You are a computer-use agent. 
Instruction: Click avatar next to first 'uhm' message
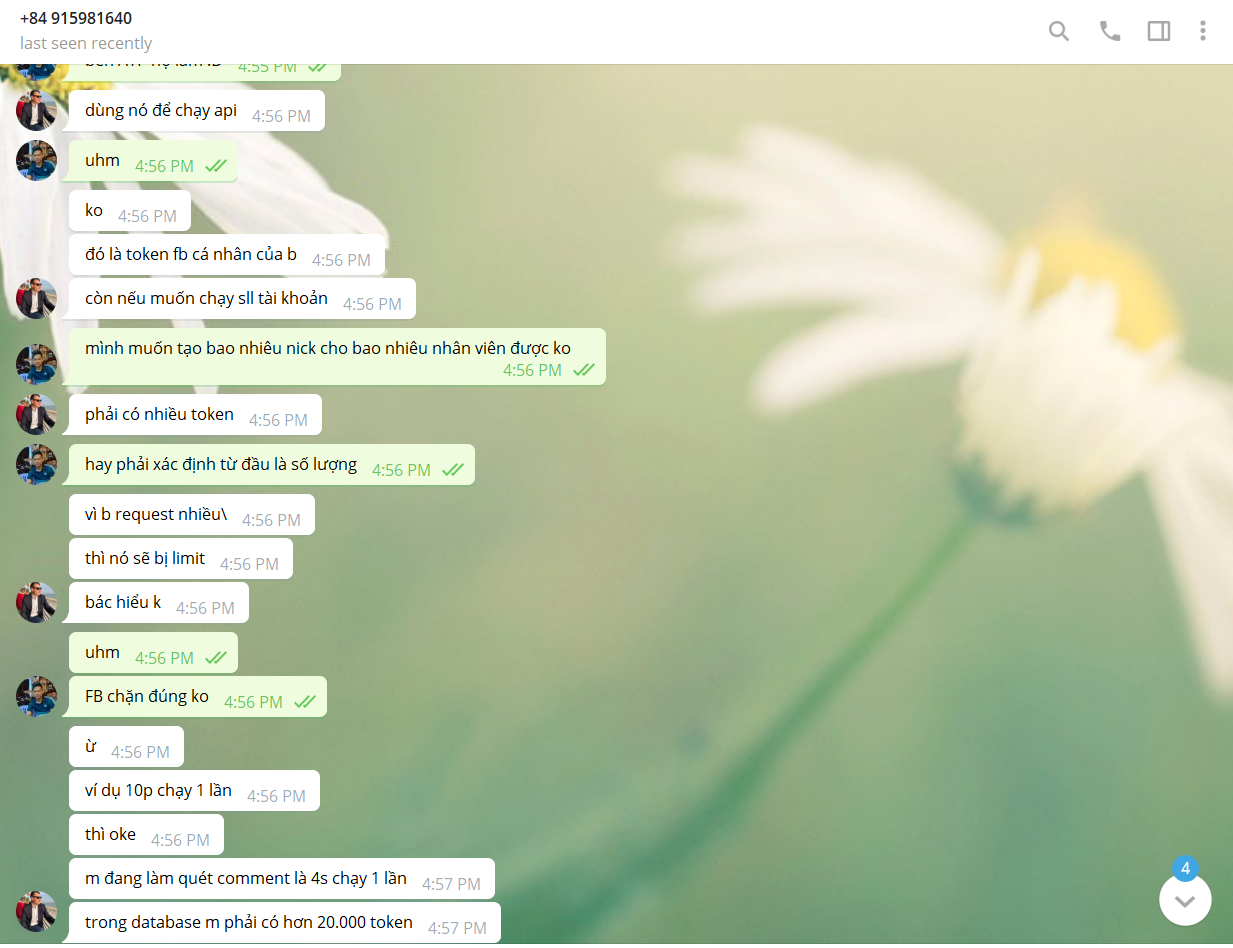36,161
